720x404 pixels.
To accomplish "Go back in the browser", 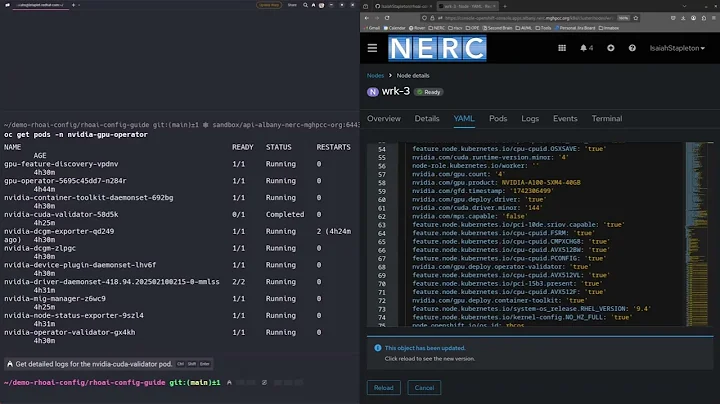I will click(366, 18).
